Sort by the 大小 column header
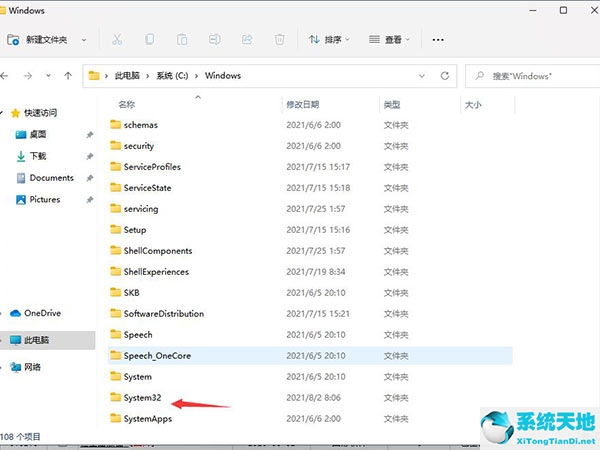600x450 pixels. coord(473,104)
